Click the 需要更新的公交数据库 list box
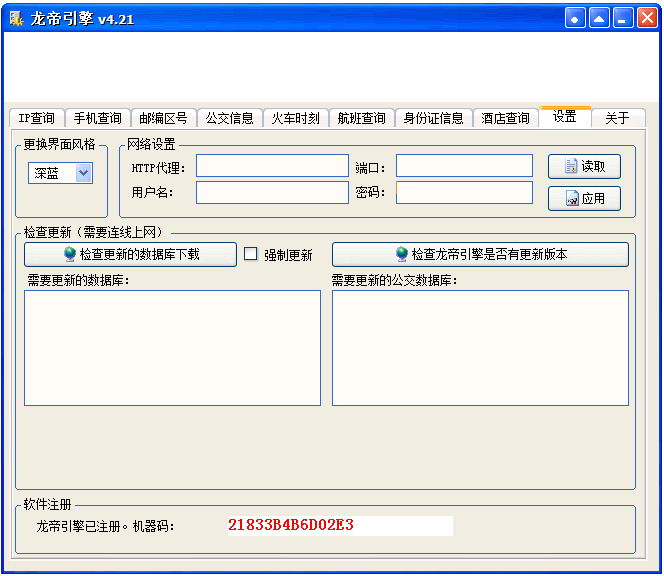The width and height of the screenshot is (664, 576). (481, 348)
